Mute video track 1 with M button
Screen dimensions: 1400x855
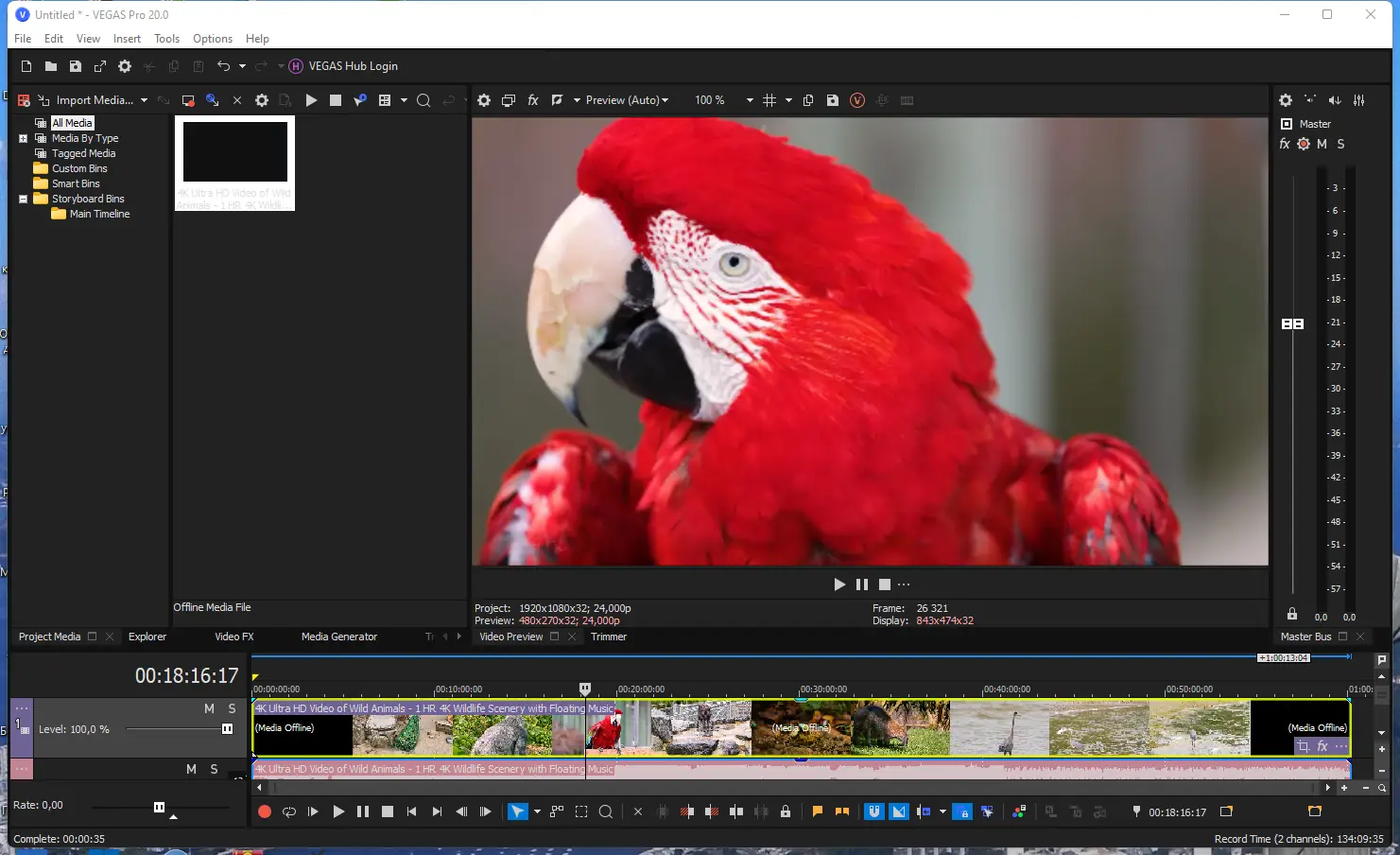(x=209, y=708)
